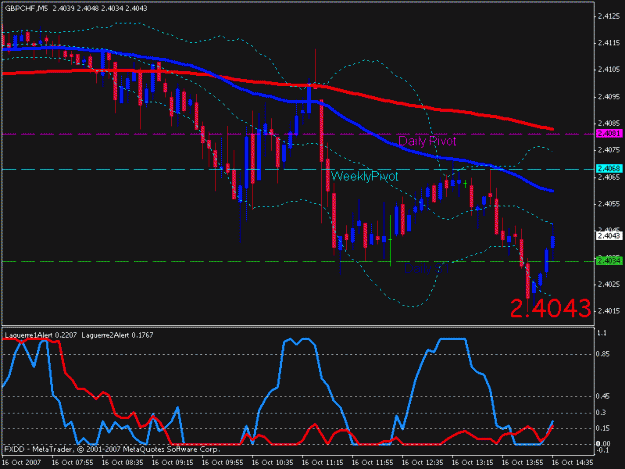Click the '16 Oct 11:55' time label
This screenshot has width=625, height=469.
click(x=373, y=463)
